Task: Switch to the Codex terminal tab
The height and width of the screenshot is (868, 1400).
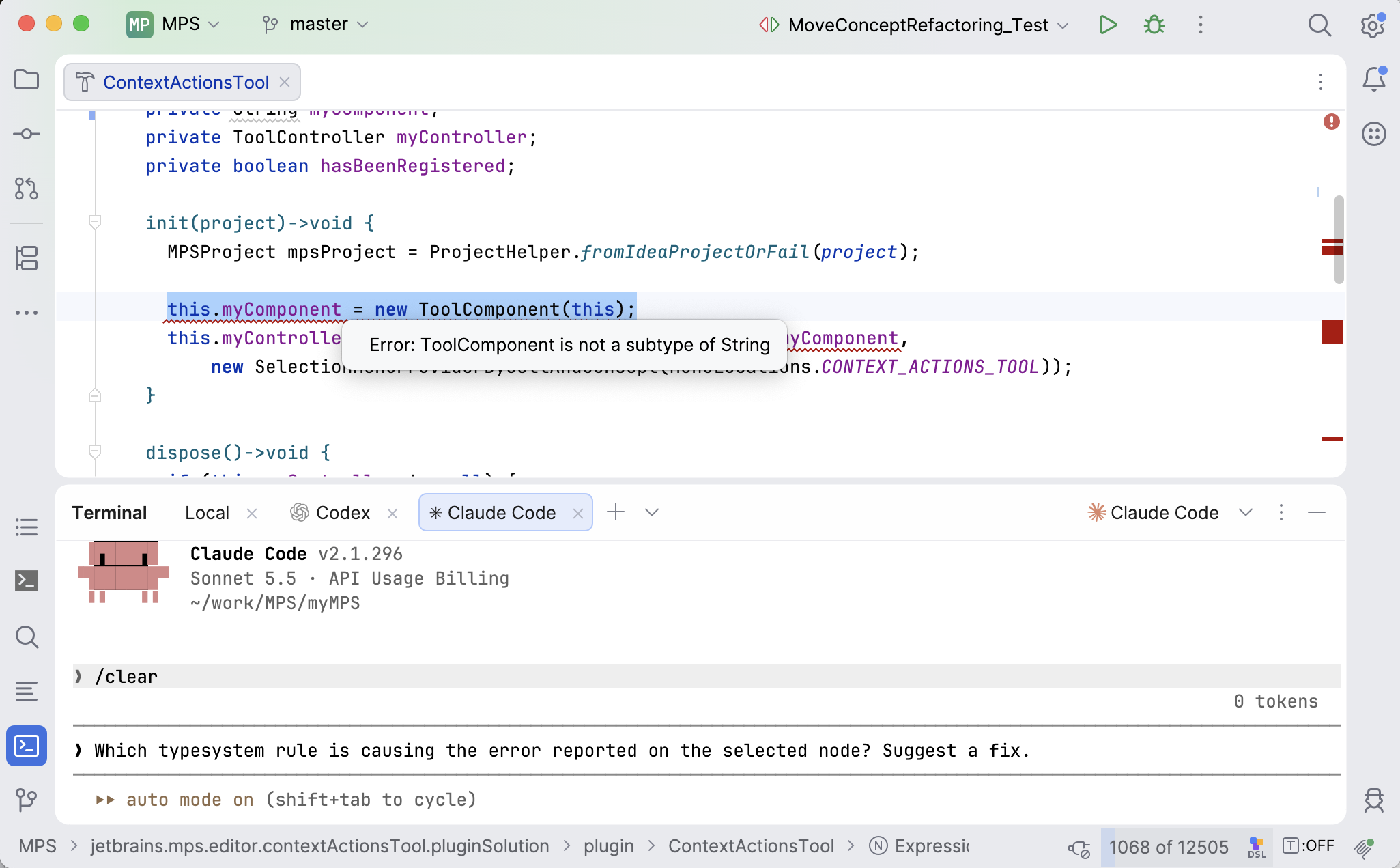Action: (330, 513)
